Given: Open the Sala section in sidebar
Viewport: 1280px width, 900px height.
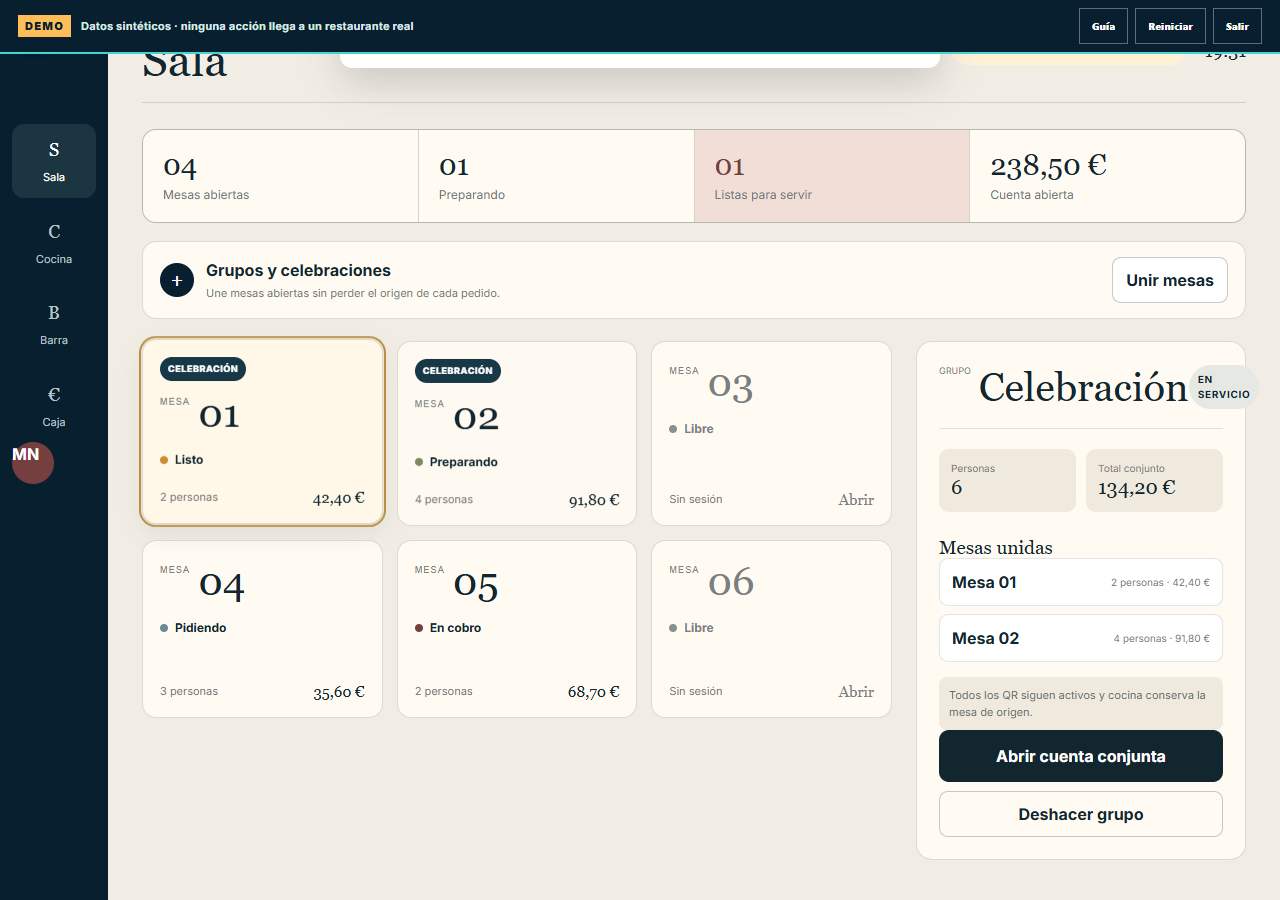Looking at the screenshot, I should pyautogui.click(x=54, y=161).
